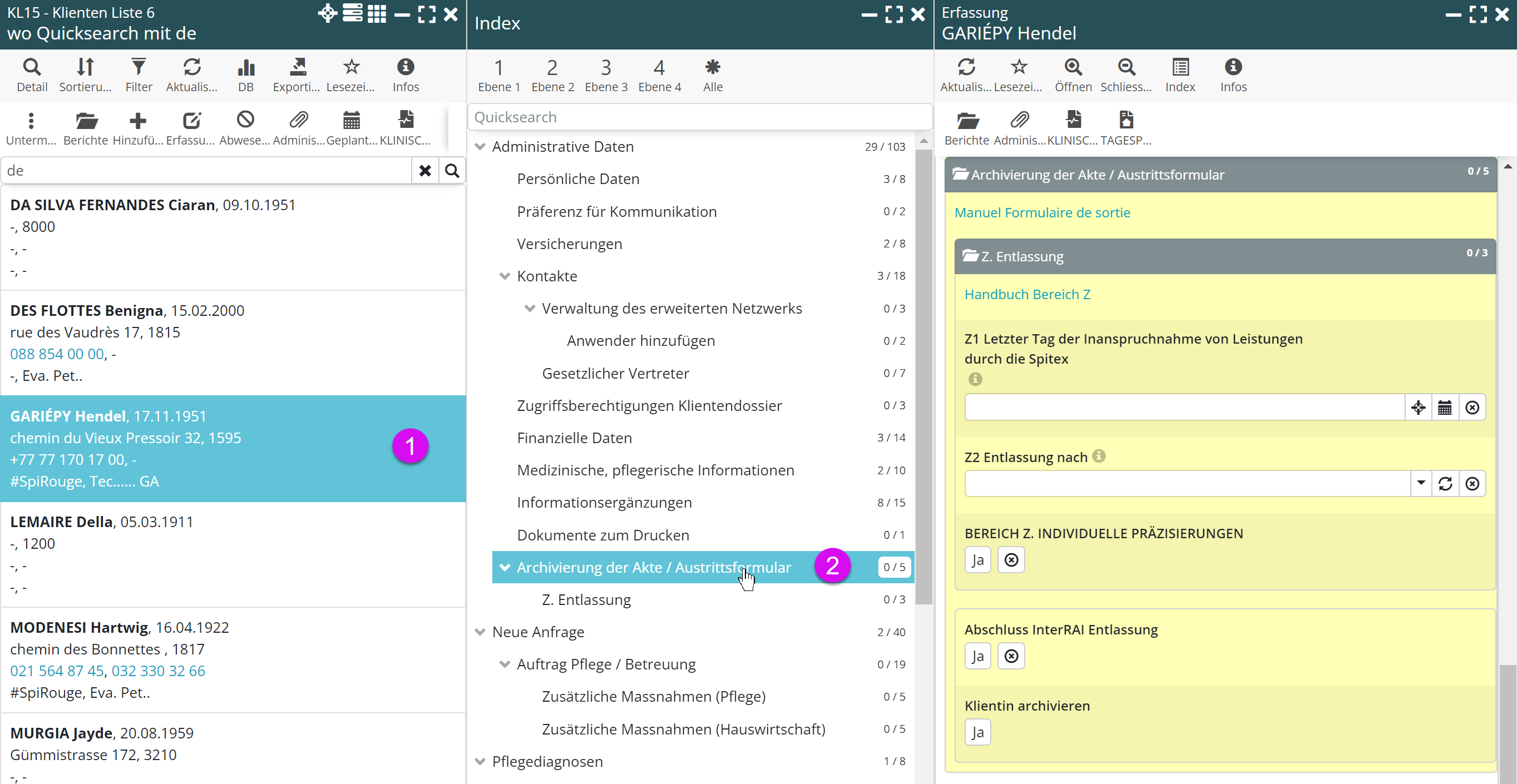Viewport: 1517px width, 784px height.
Task: Toggle Ja for Abschluss InterRAI Entlassung
Action: click(x=977, y=656)
